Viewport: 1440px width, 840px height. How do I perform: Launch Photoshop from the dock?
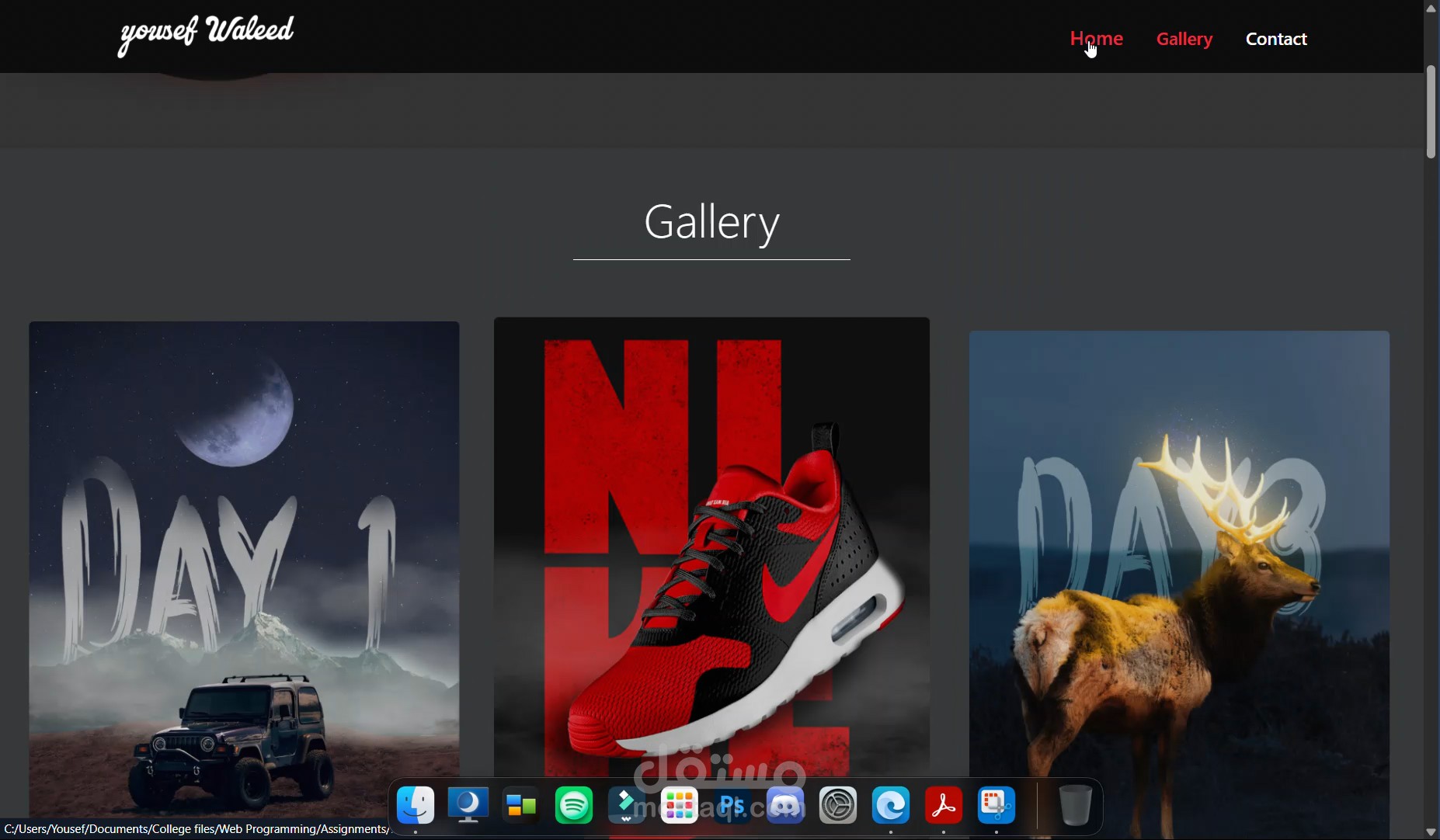(732, 806)
